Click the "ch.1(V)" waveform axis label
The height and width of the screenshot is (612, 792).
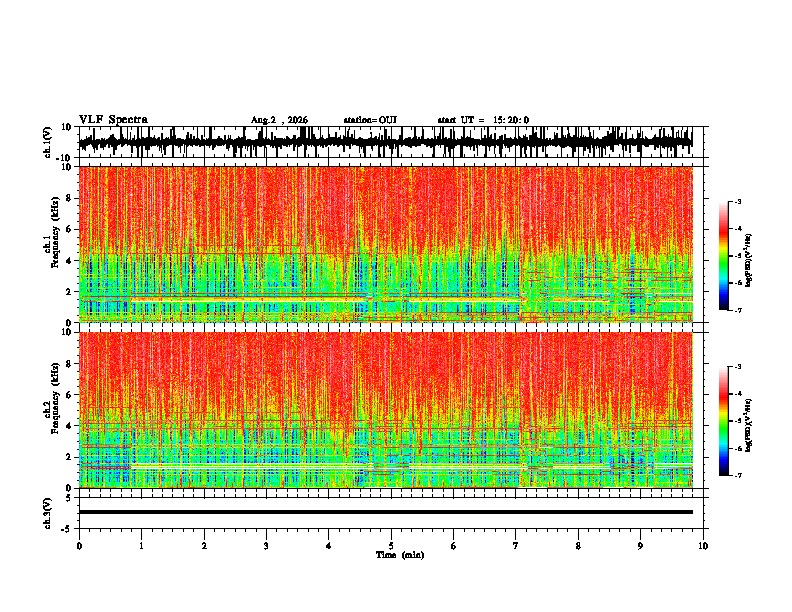click(47, 142)
